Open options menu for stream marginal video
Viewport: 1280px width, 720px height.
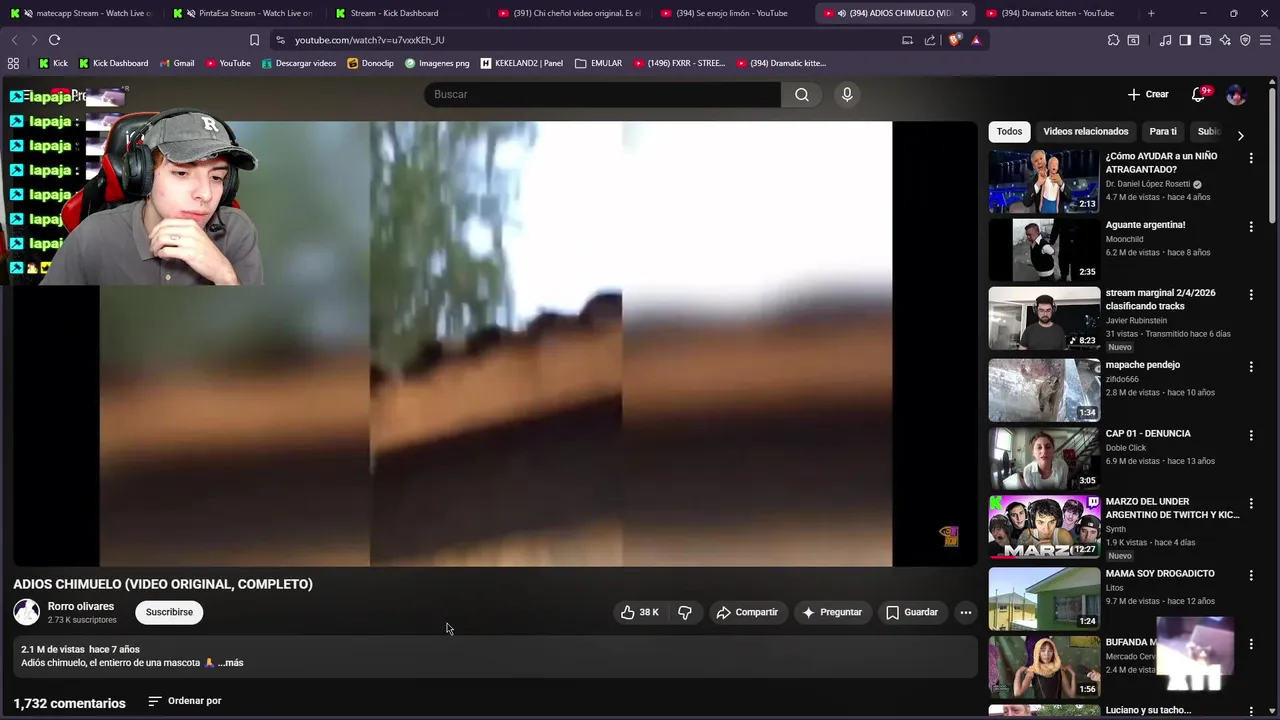click(1250, 295)
